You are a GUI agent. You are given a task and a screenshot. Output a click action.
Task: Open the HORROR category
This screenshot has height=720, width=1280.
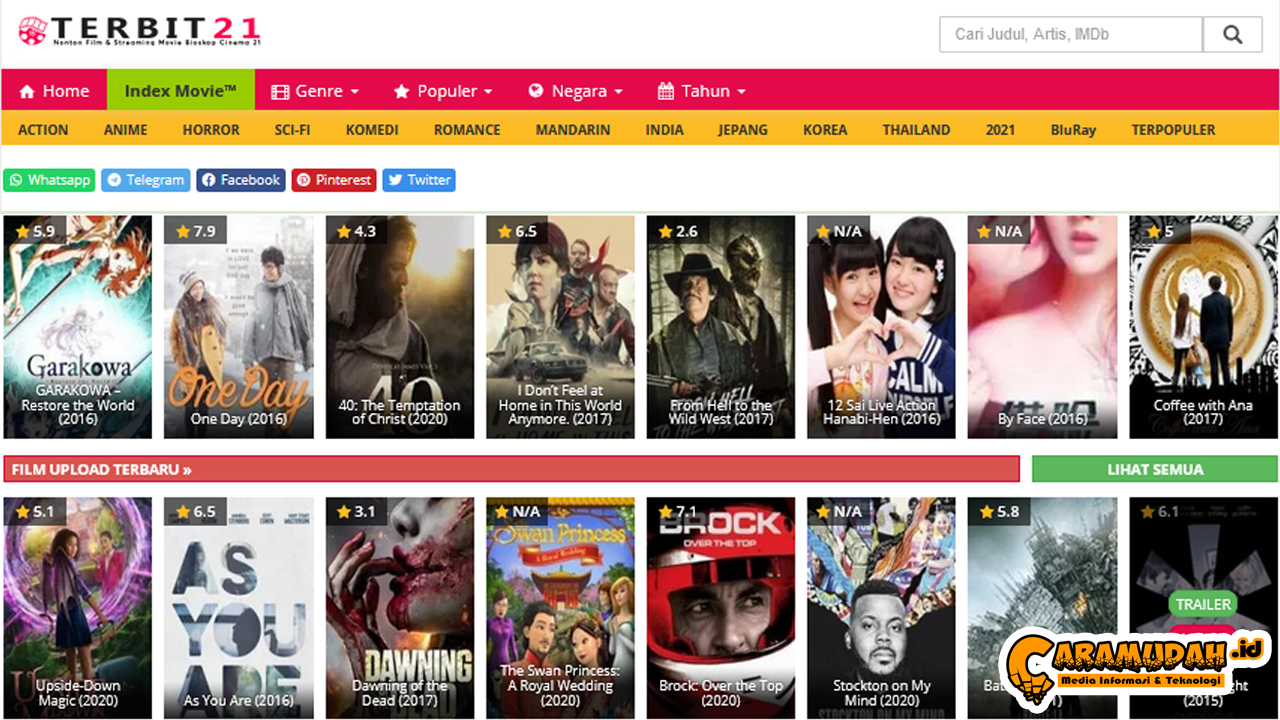pos(211,130)
